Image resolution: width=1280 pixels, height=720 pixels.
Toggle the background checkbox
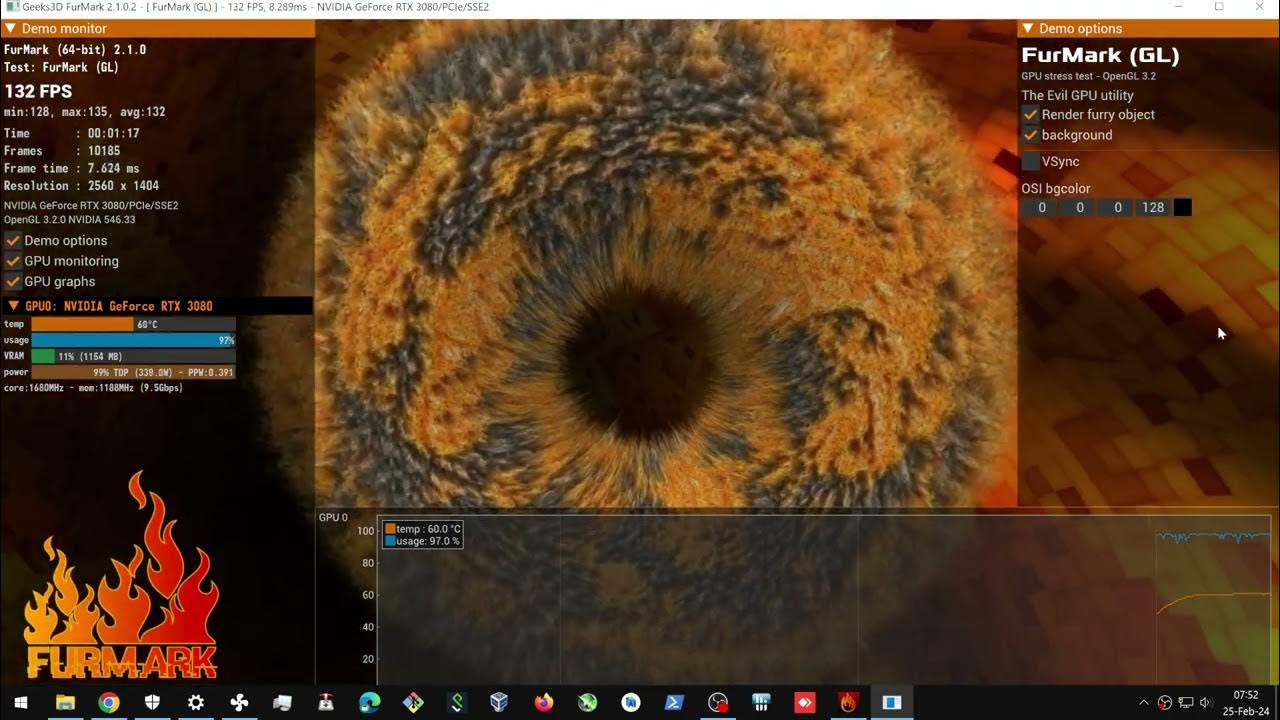pos(1030,135)
